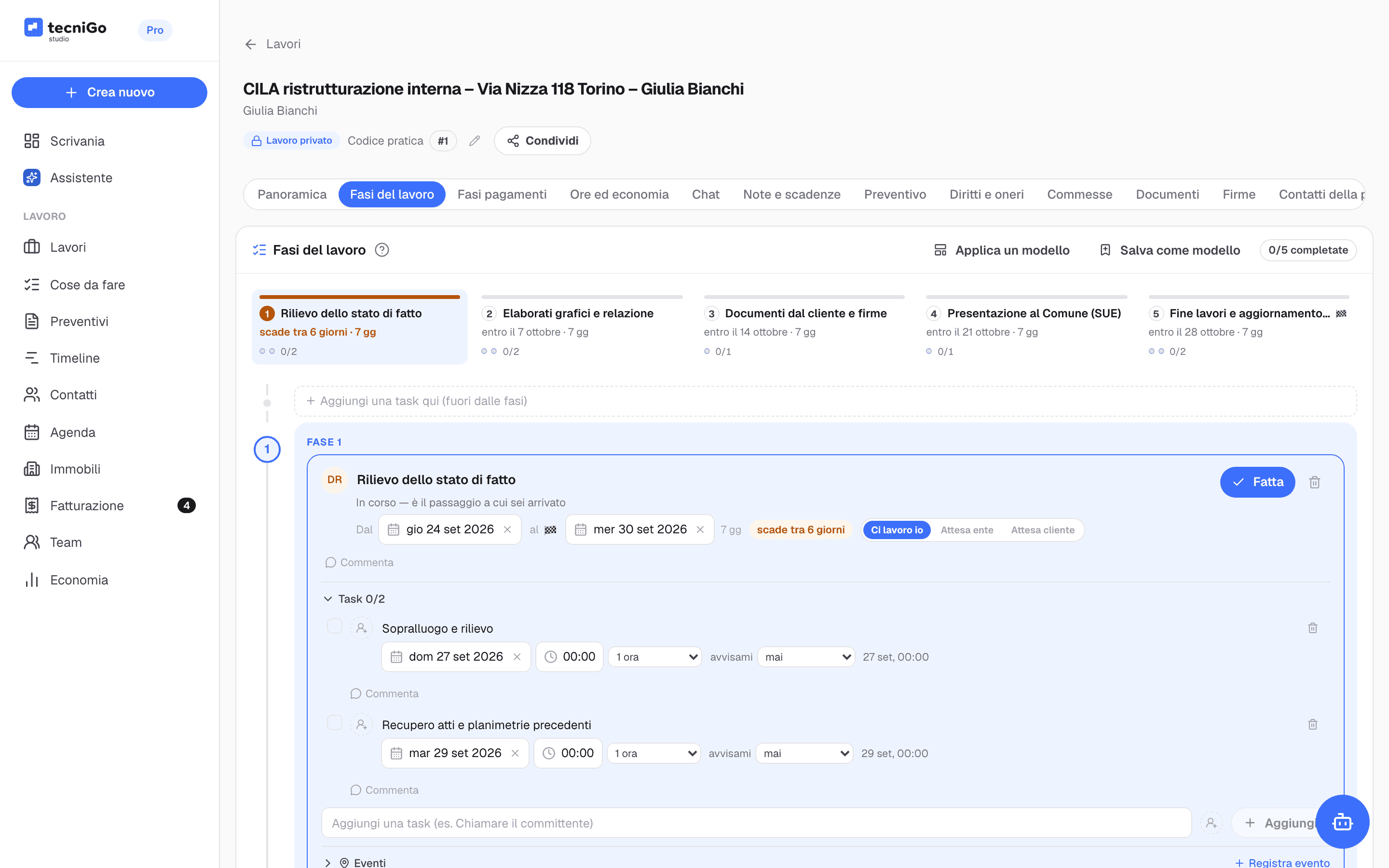Screen dimensions: 1389x868
Task: Click Aggiungi una task qui (fuori dalle fasi)
Action: point(825,401)
